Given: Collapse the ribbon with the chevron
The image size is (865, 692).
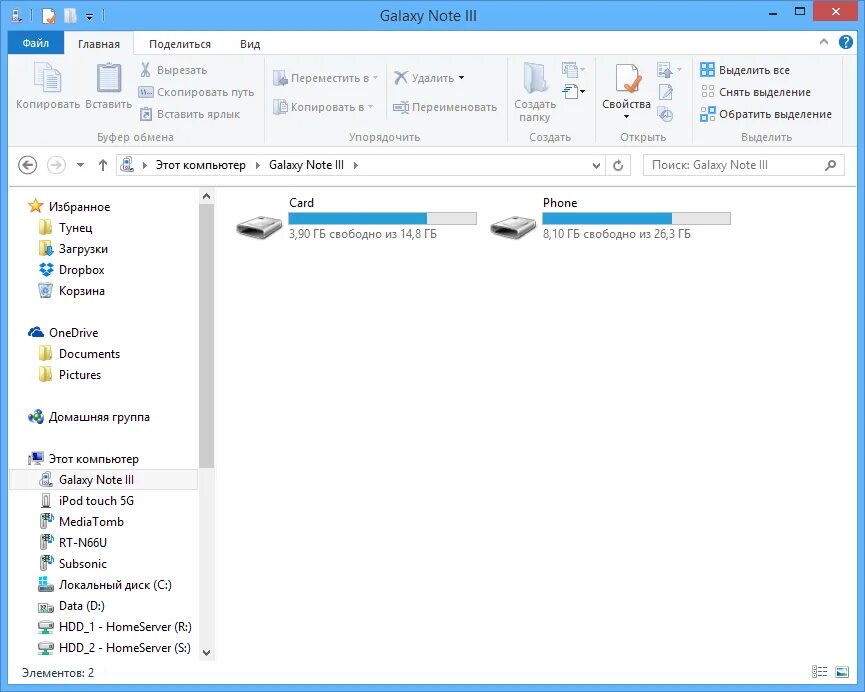Looking at the screenshot, I should (x=824, y=42).
